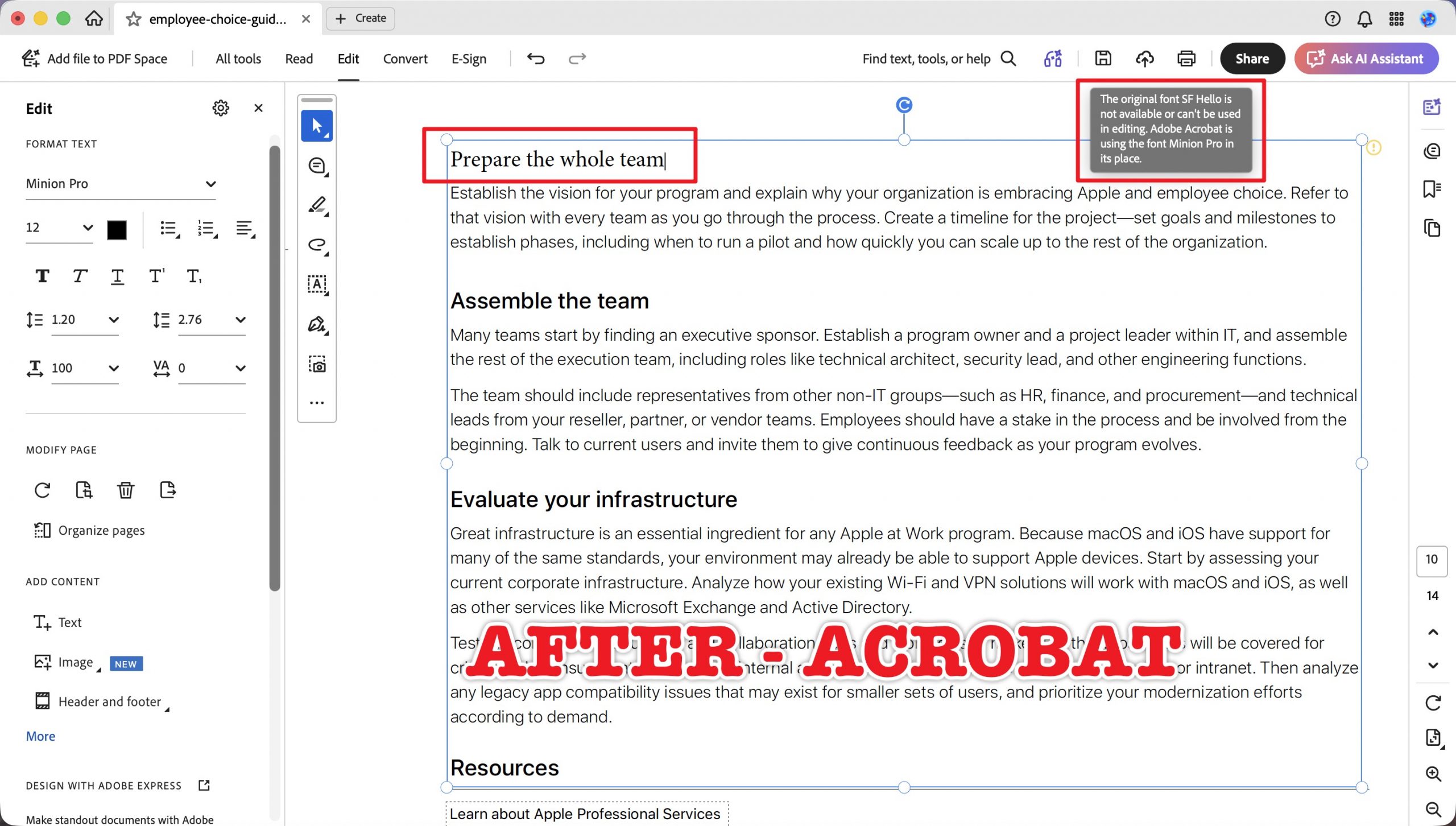Screen dimensions: 1456x826
Task: Open page display options icon
Action: 1433,738
